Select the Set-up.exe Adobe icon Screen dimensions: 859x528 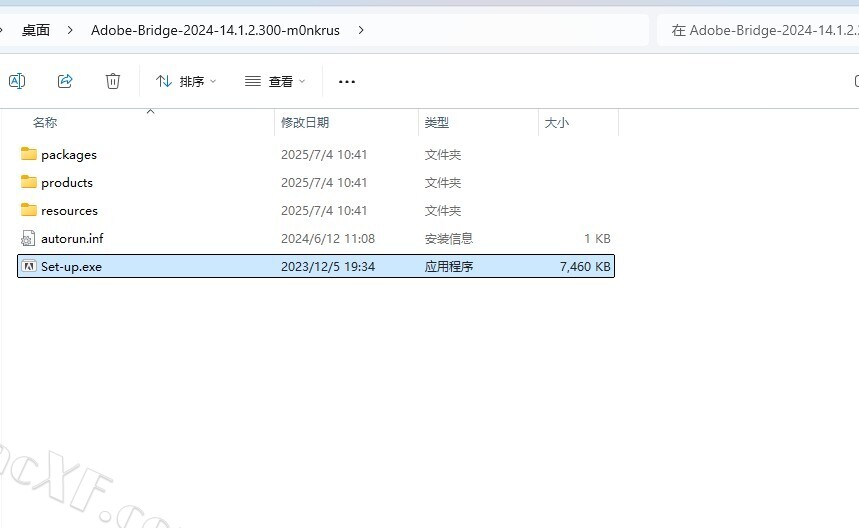point(28,266)
